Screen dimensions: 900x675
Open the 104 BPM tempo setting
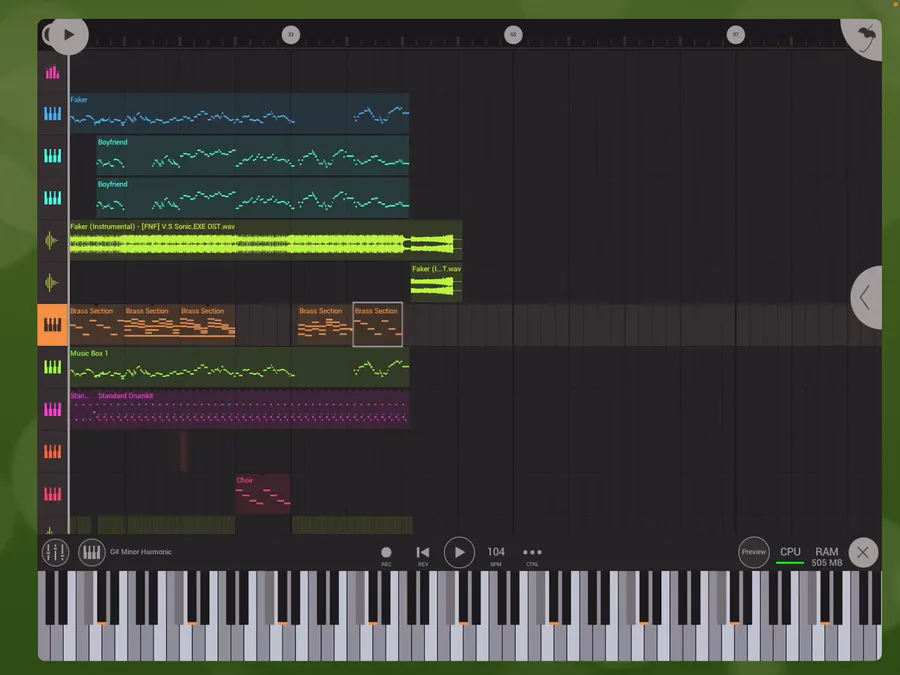496,555
